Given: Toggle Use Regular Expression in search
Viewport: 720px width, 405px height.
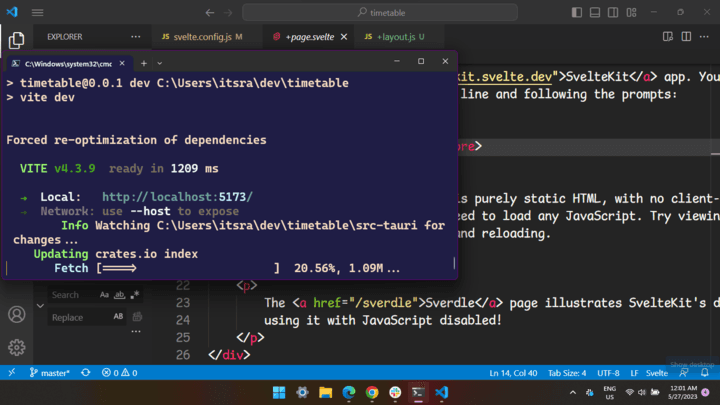Looking at the screenshot, I should pos(134,295).
